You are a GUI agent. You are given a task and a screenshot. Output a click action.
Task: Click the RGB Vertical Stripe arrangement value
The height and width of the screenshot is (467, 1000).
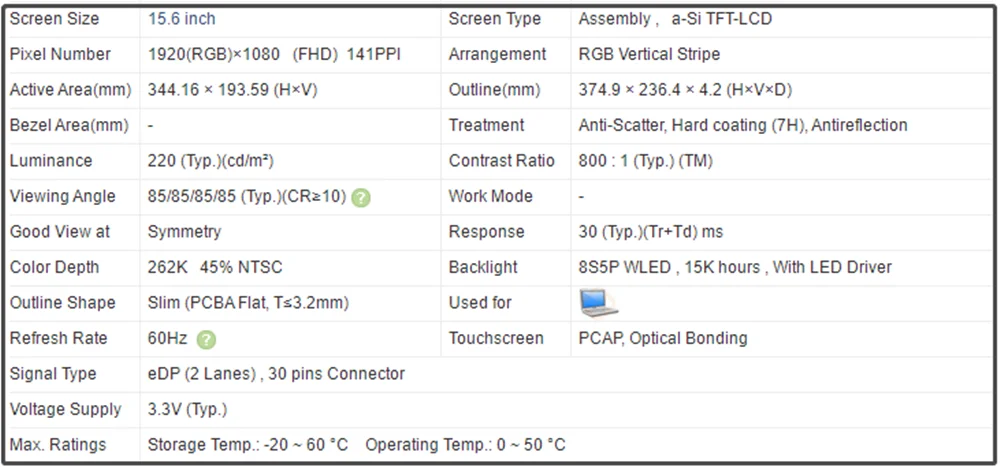(x=649, y=54)
